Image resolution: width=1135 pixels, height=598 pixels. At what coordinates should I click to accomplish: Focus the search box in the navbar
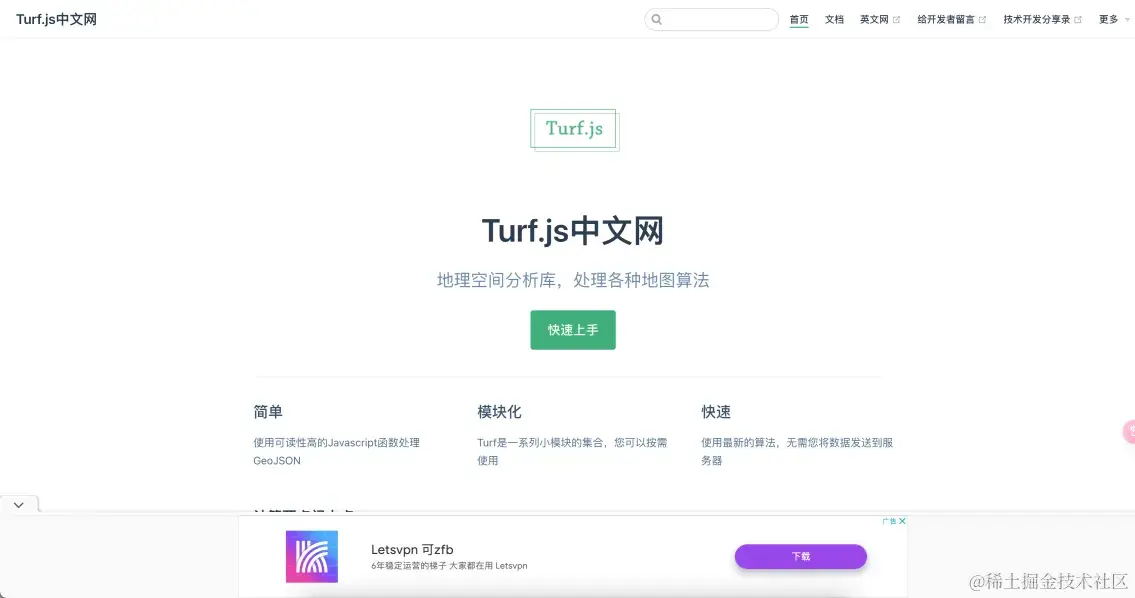pyautogui.click(x=712, y=20)
